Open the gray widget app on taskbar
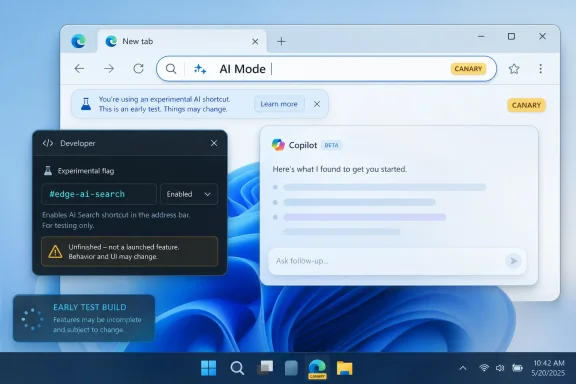This screenshot has width=576, height=384. pyautogui.click(x=291, y=368)
